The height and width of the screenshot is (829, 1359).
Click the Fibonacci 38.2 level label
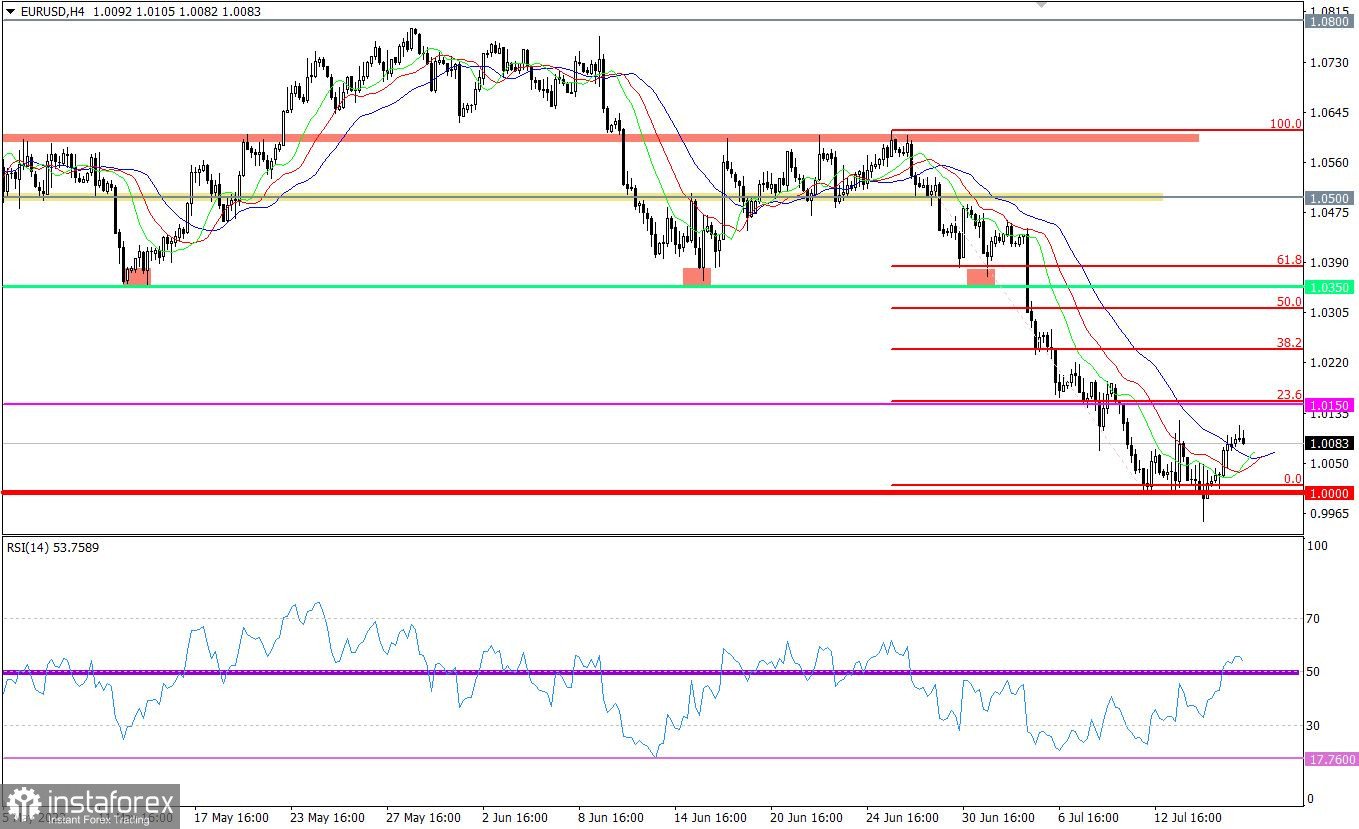click(x=1289, y=342)
